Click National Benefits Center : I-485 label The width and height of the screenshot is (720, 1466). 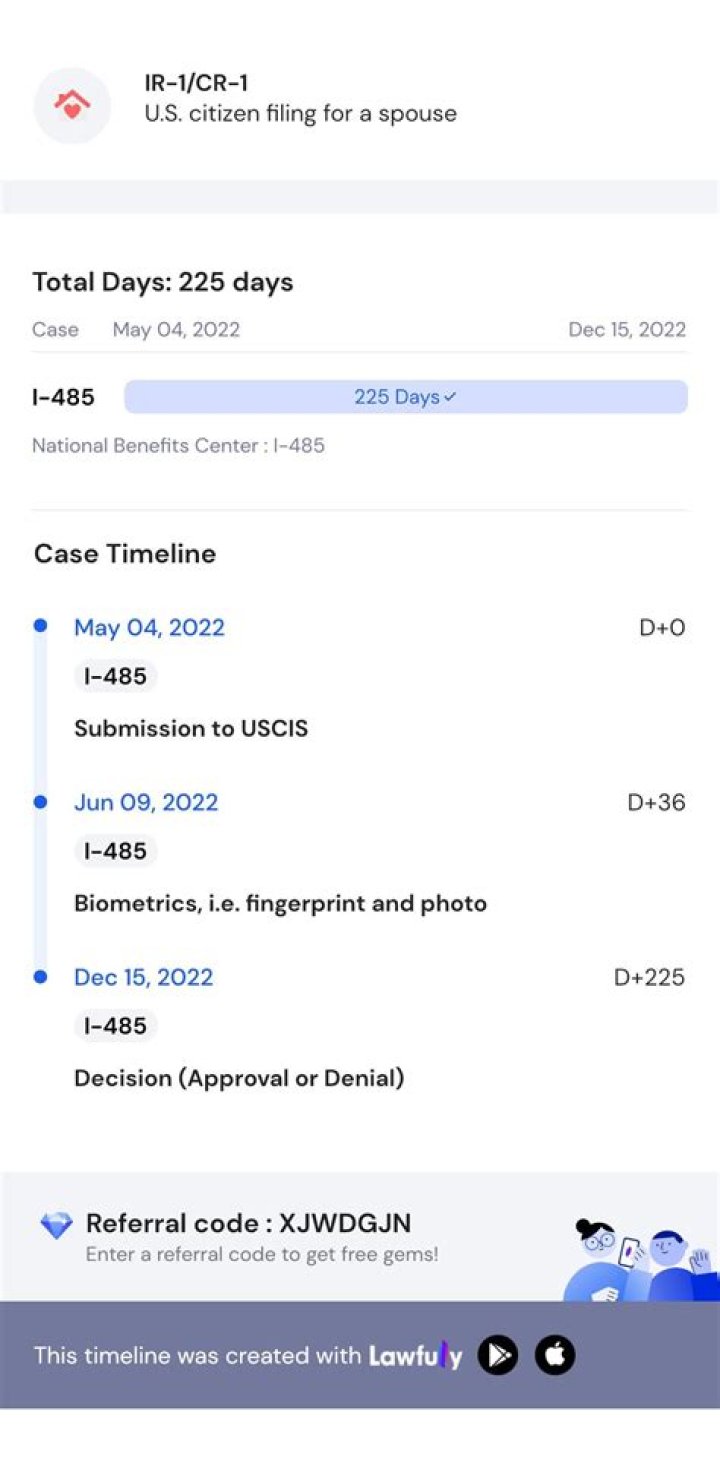(x=178, y=446)
